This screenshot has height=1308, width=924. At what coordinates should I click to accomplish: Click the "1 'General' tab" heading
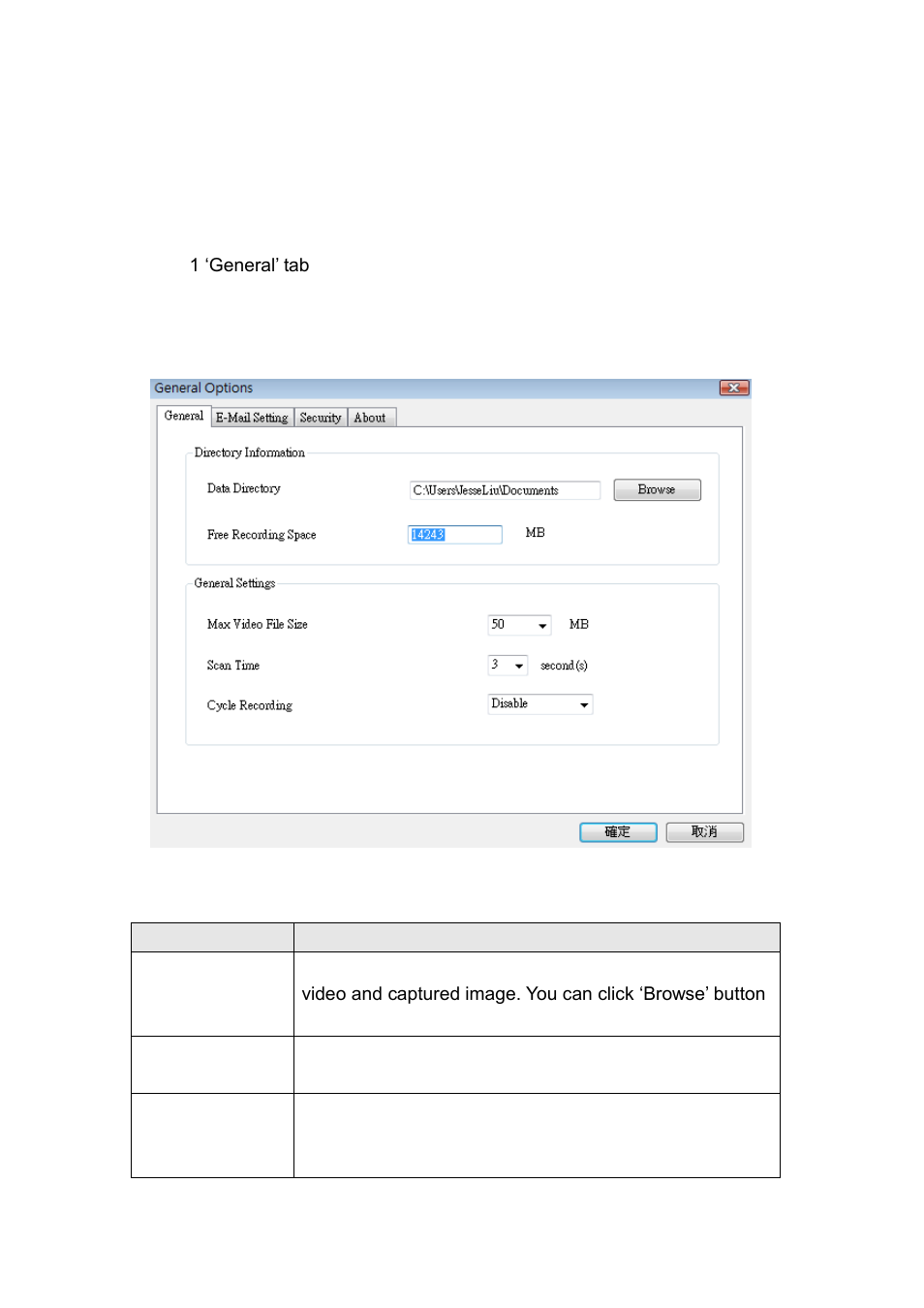250,265
